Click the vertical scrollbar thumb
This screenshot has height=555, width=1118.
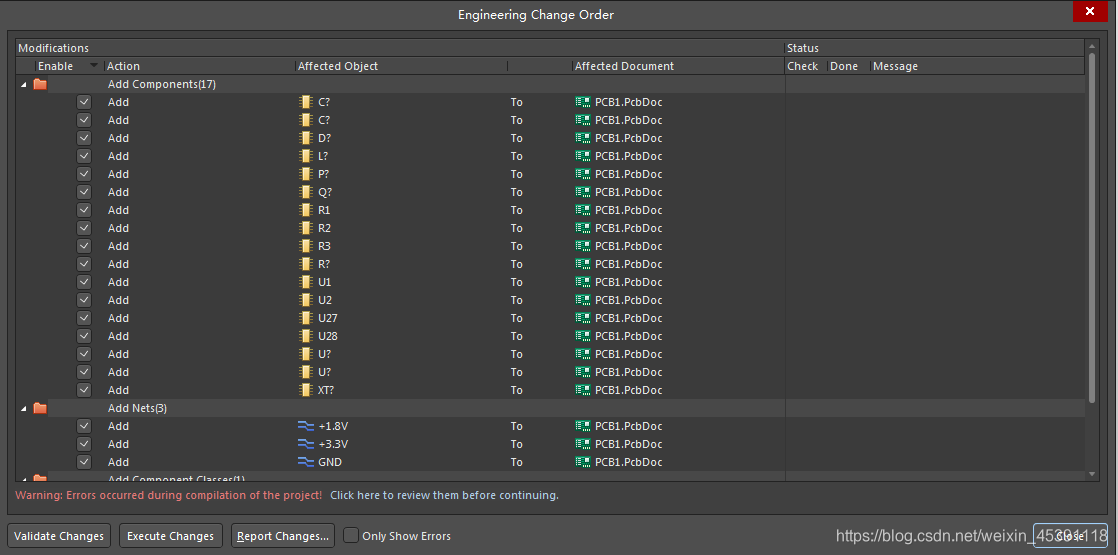point(1092,228)
